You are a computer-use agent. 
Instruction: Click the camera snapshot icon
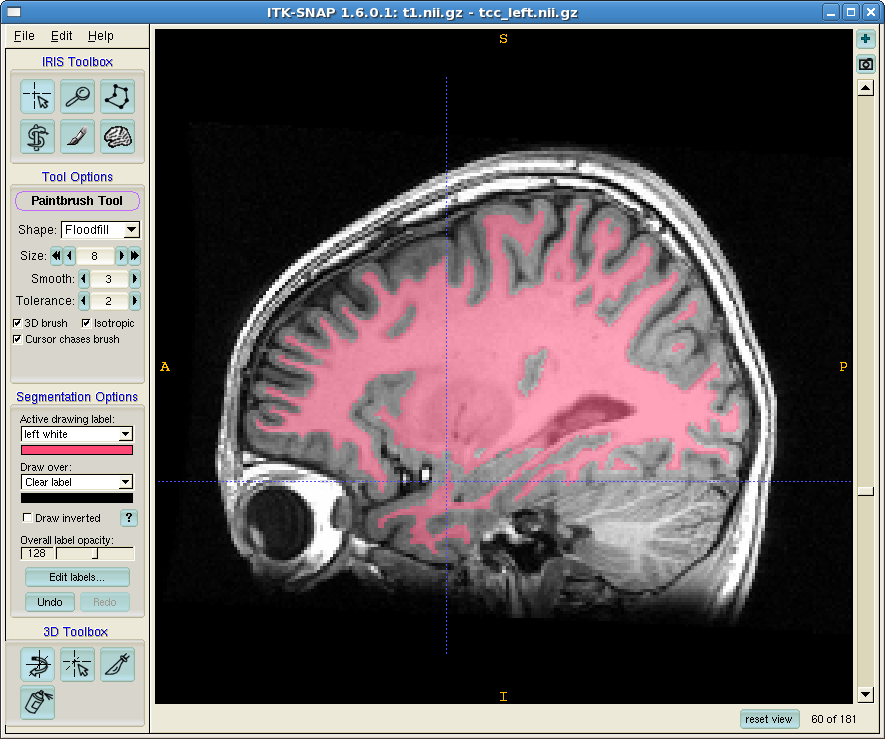[866, 65]
